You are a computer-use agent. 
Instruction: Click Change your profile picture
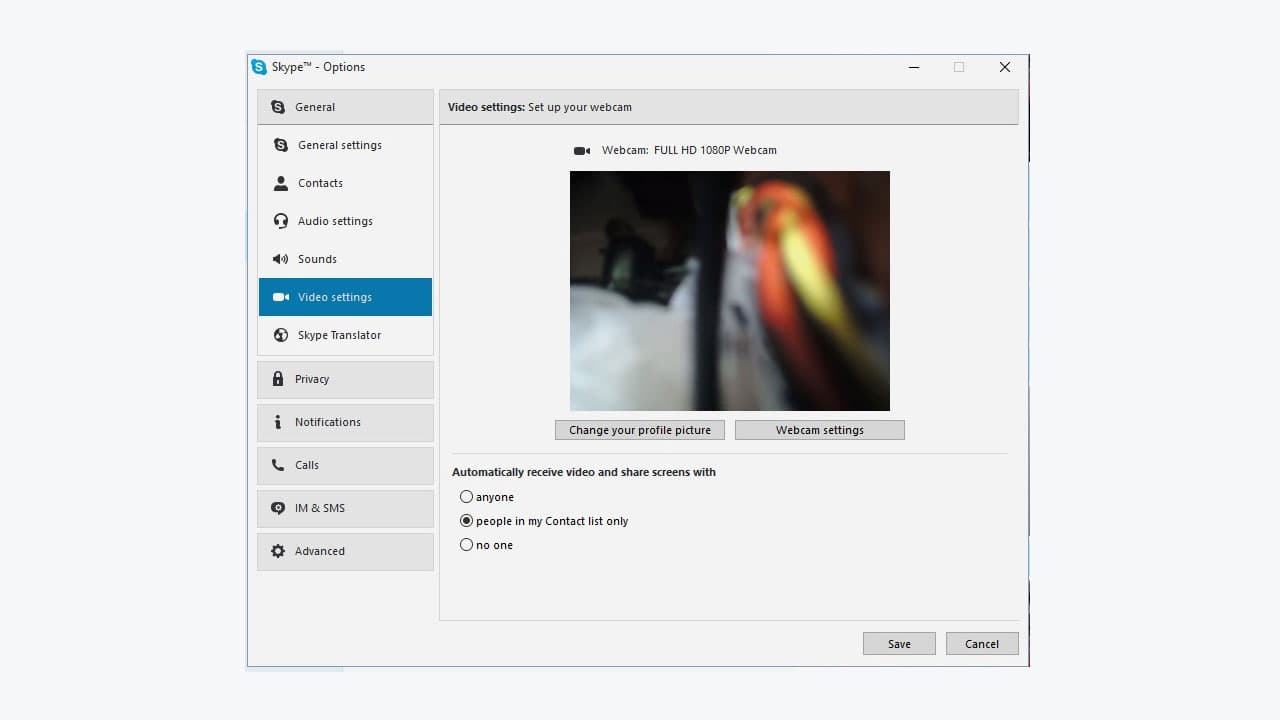[639, 429]
